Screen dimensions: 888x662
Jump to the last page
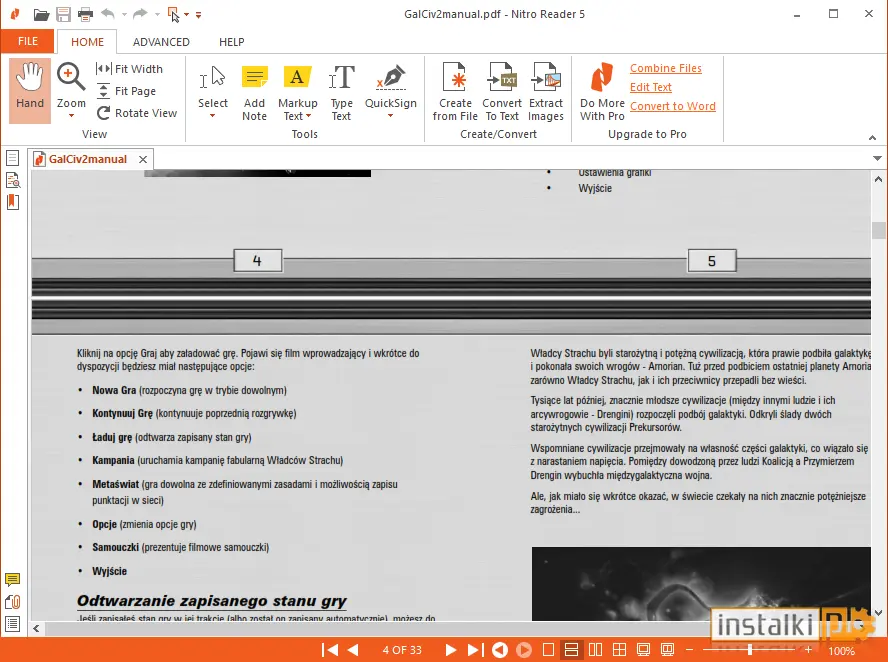pos(475,650)
